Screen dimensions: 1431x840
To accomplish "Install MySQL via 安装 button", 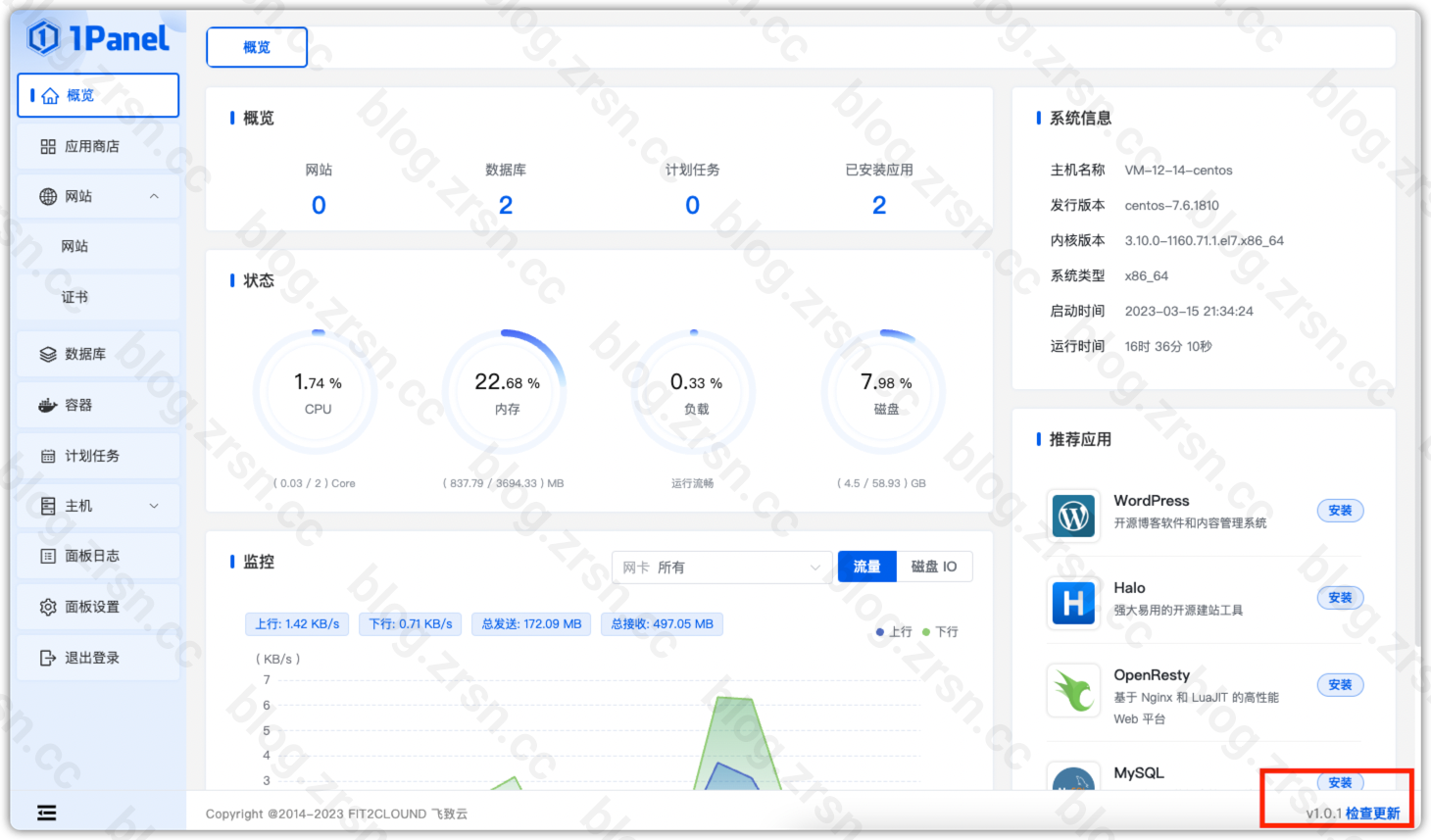I will point(1340,782).
